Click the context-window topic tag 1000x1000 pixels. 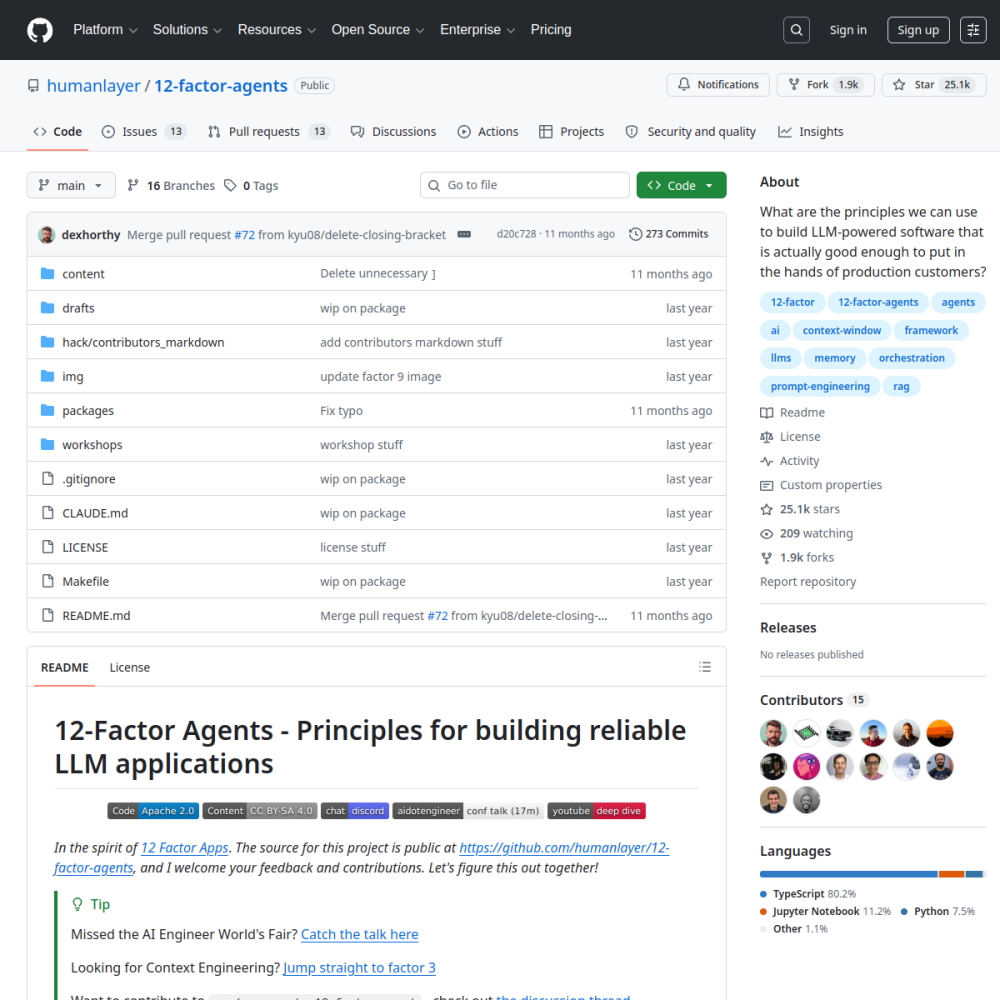(841, 330)
